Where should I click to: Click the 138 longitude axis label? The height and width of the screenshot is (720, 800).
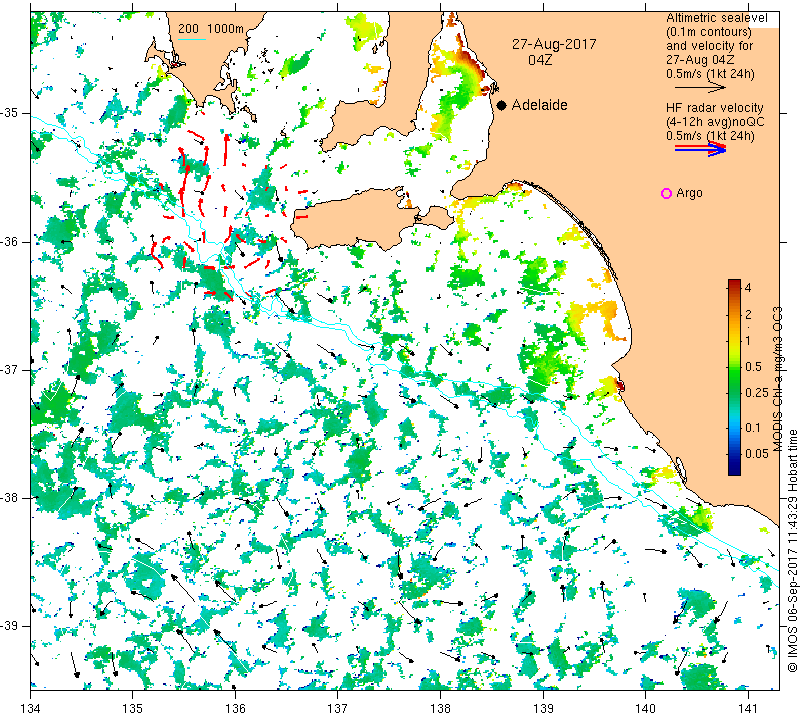tap(440, 709)
